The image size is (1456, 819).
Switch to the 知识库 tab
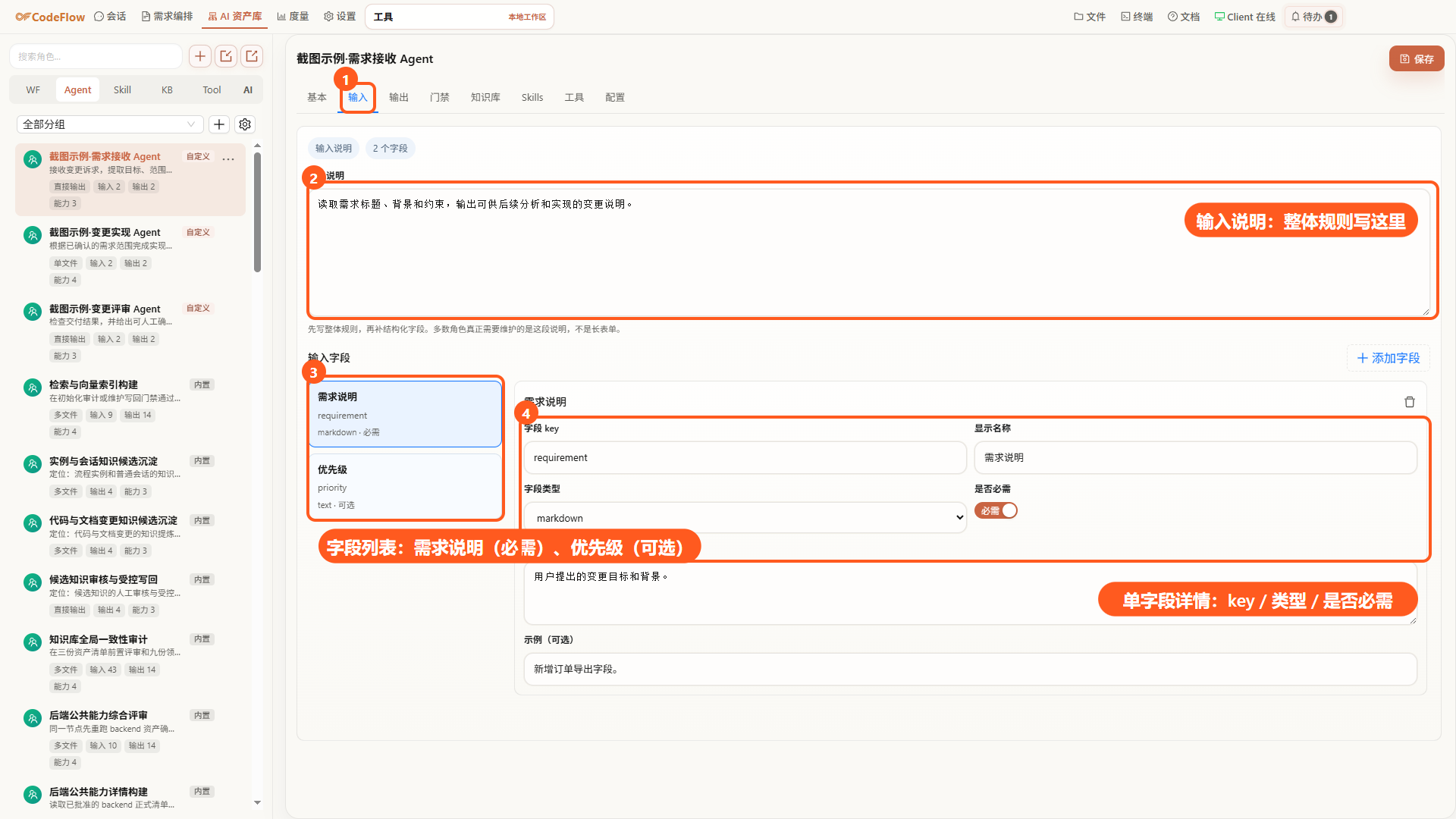coord(485,97)
